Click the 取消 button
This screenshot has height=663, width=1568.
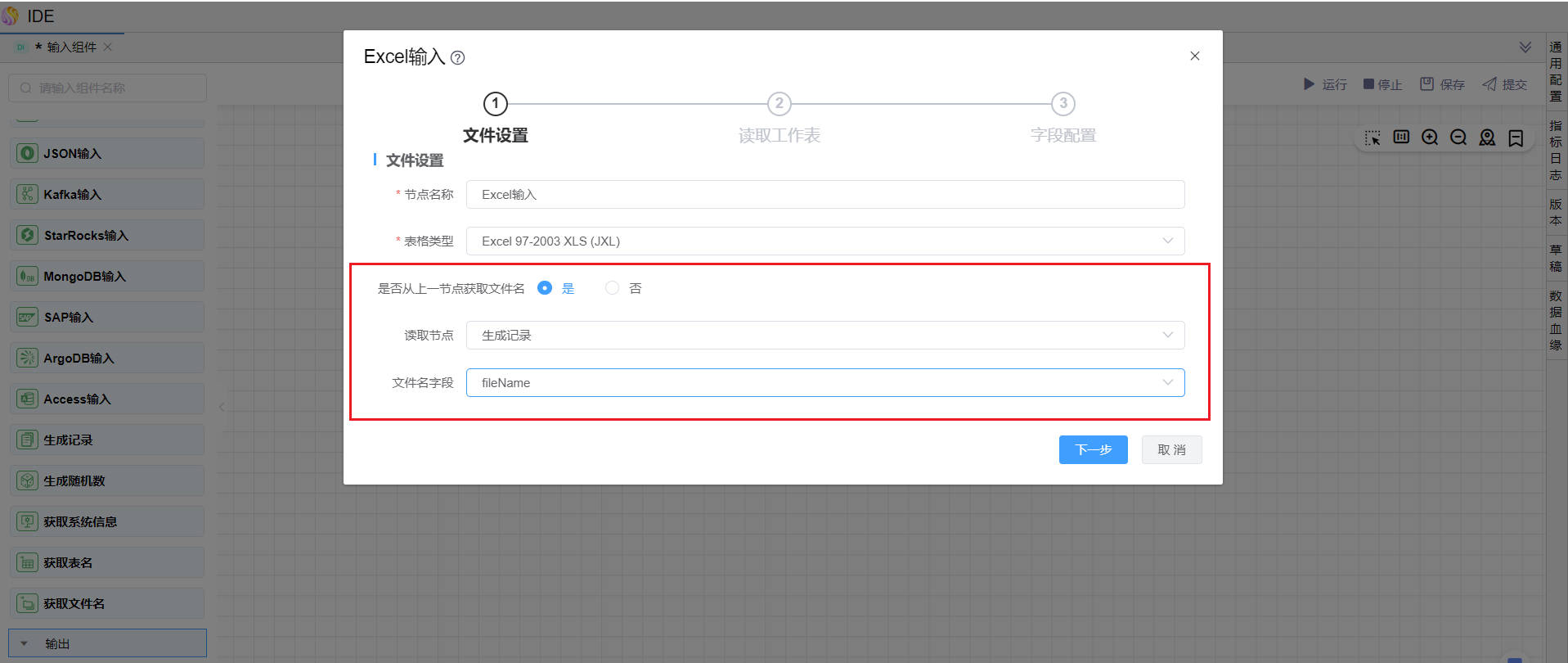click(1171, 450)
